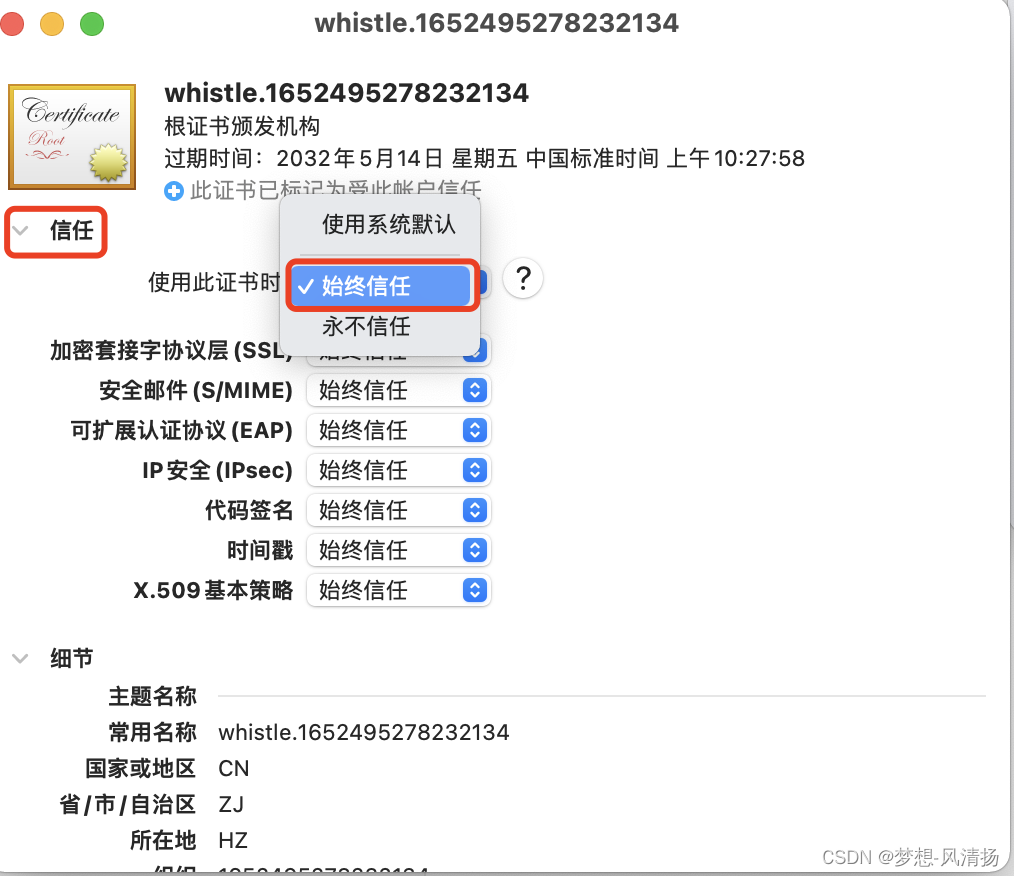Select 始终信任 in the popup menu
The image size is (1014, 876).
click(381, 285)
